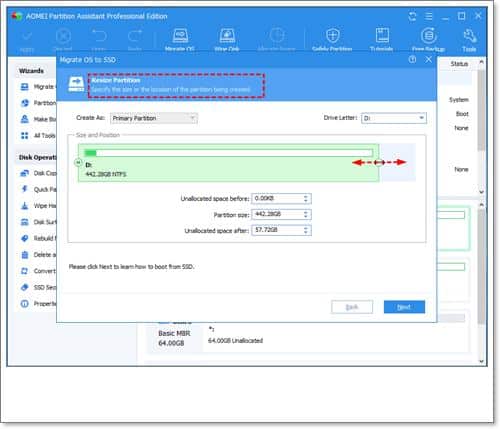Click the Wipe Hard Drive sidebar icon
500x429 pixels.
tap(25, 205)
